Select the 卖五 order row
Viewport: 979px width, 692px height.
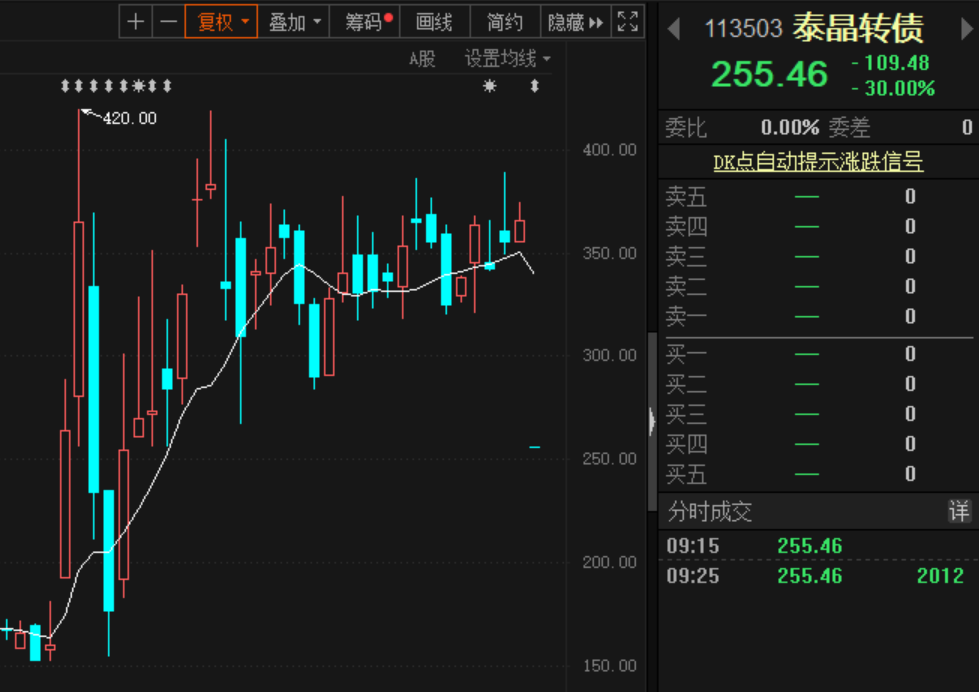[819, 197]
